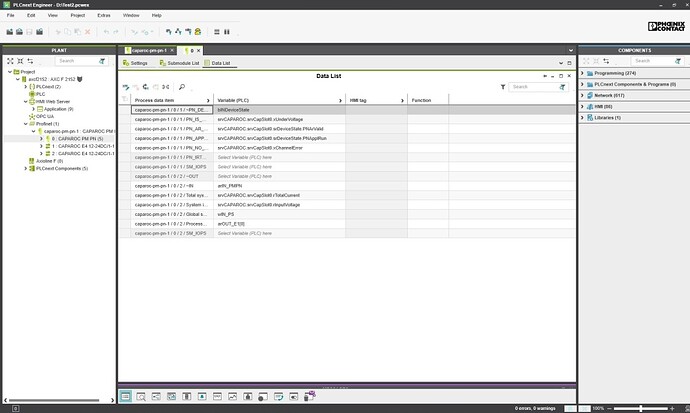Click the sync-selection arrows icon in PLANT panel
This screenshot has height=413, width=690.
coord(30,61)
